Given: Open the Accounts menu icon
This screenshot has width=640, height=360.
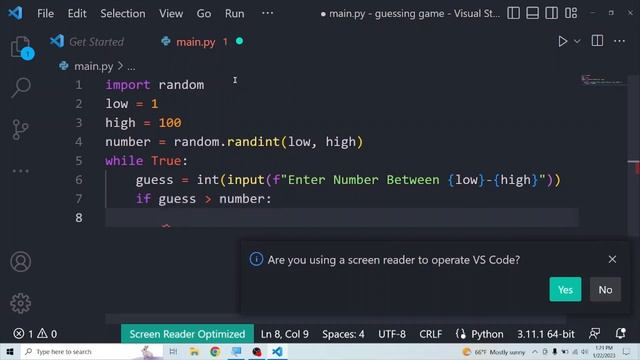Looking at the screenshot, I should [x=20, y=262].
